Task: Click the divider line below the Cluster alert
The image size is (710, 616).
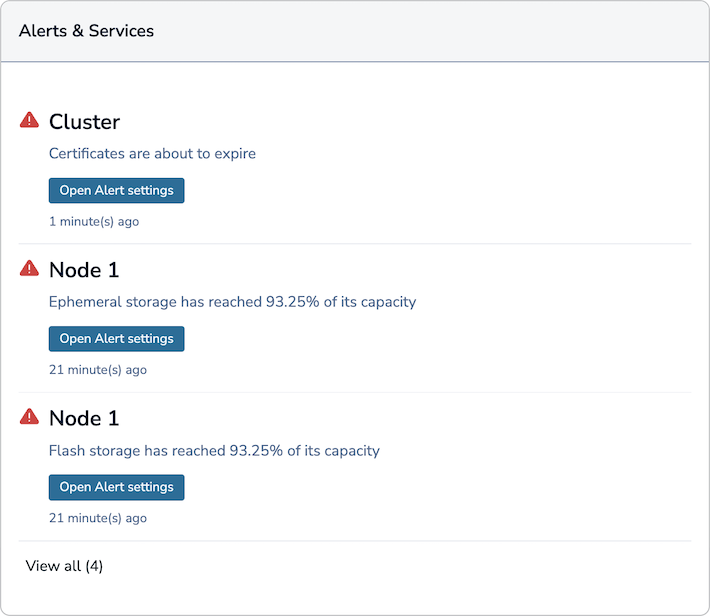Action: click(355, 244)
